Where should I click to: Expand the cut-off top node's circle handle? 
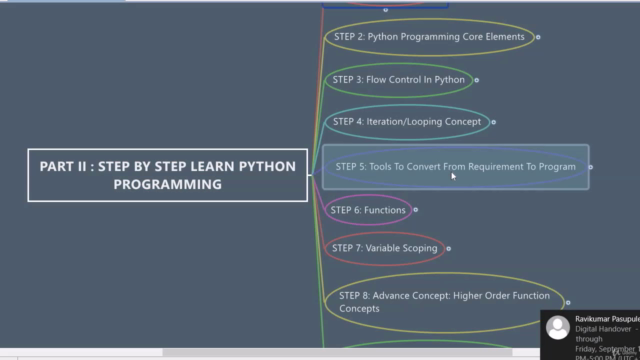[385, 10]
